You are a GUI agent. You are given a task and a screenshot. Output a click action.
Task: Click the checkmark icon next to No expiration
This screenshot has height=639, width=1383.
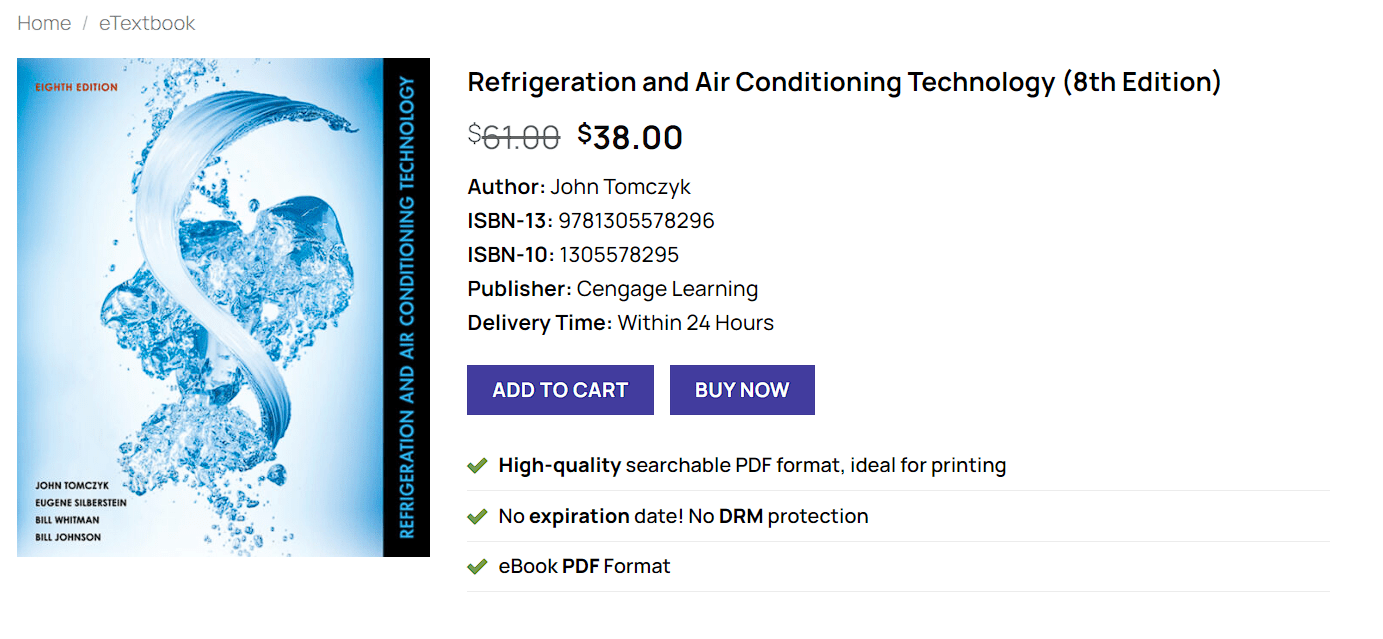[x=476, y=516]
